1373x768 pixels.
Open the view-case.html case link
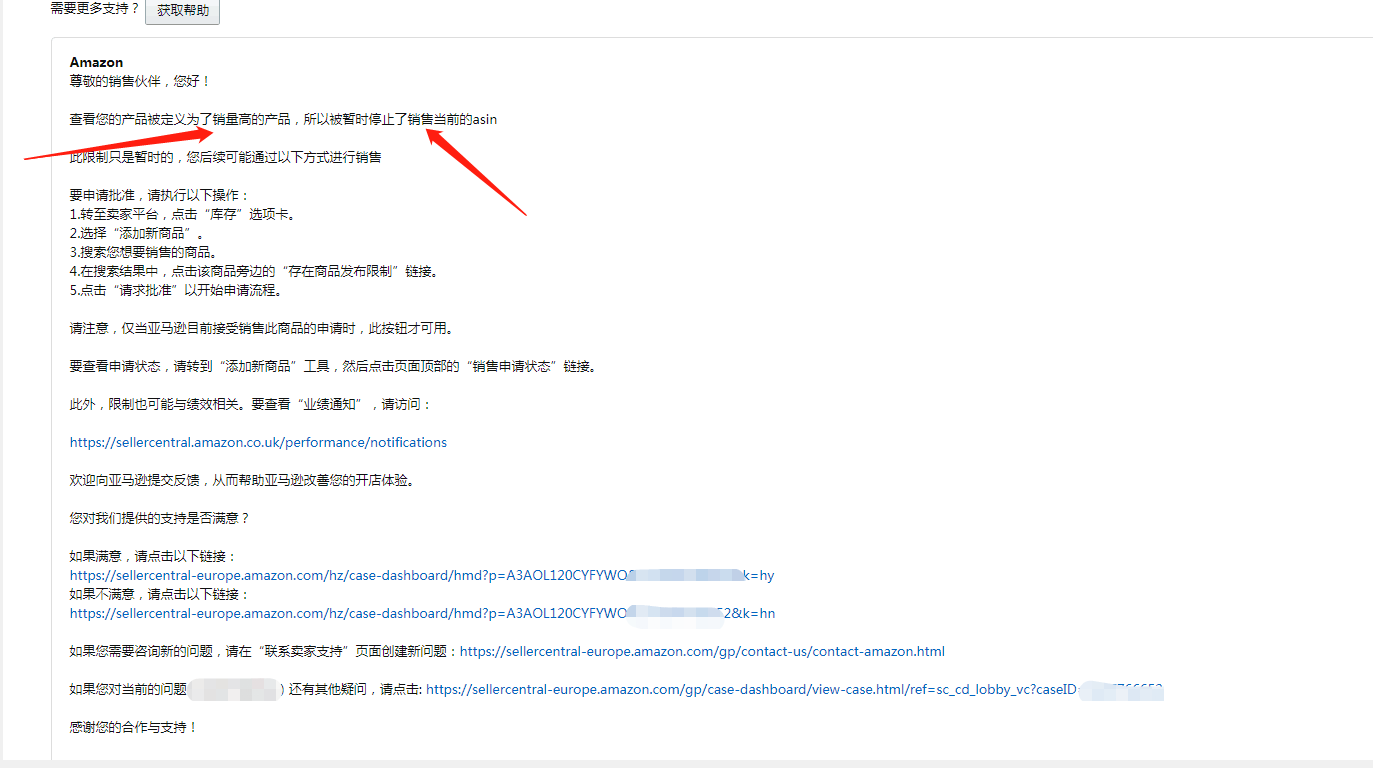(x=794, y=689)
